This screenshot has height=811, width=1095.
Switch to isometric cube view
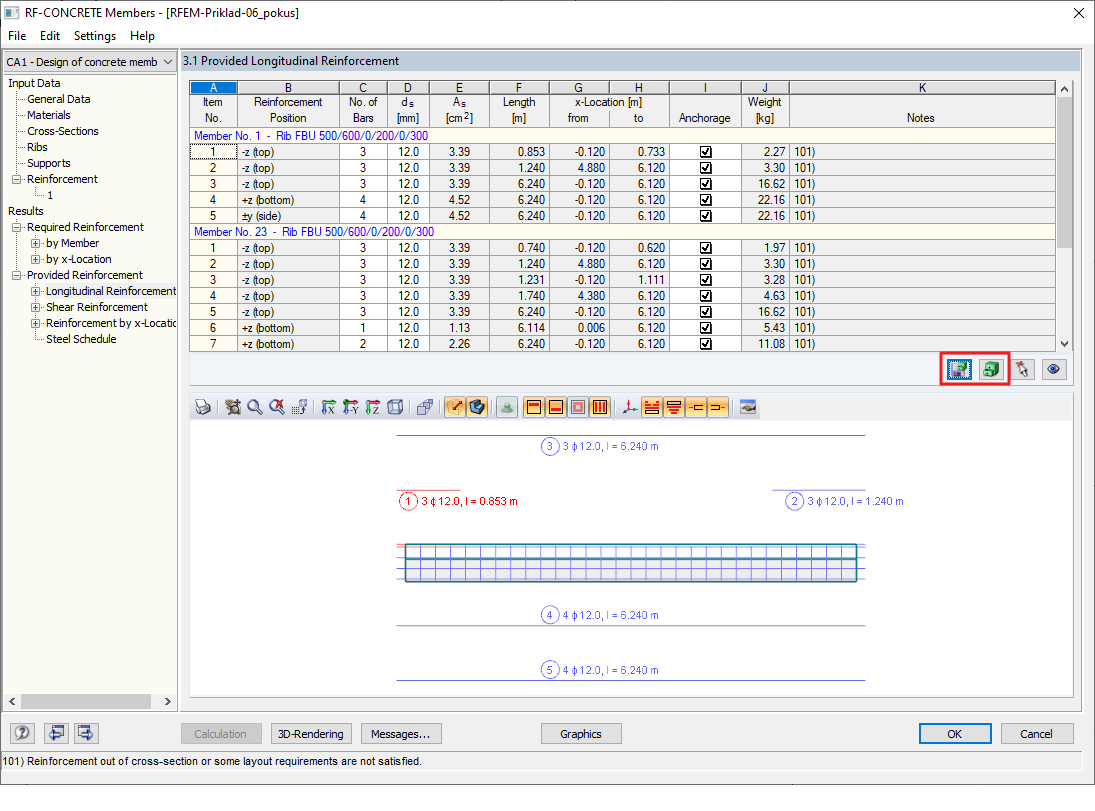click(395, 407)
